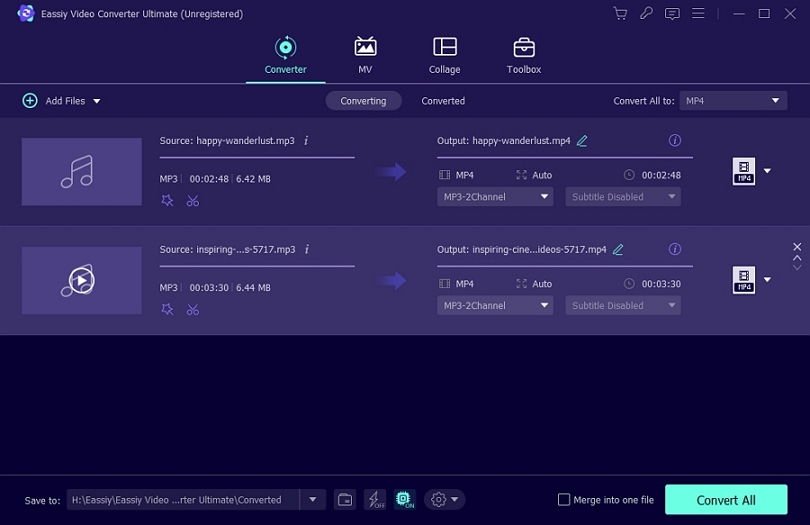Rename output inspiring-cine...ideos-5717.mp4 with pencil

(618, 250)
